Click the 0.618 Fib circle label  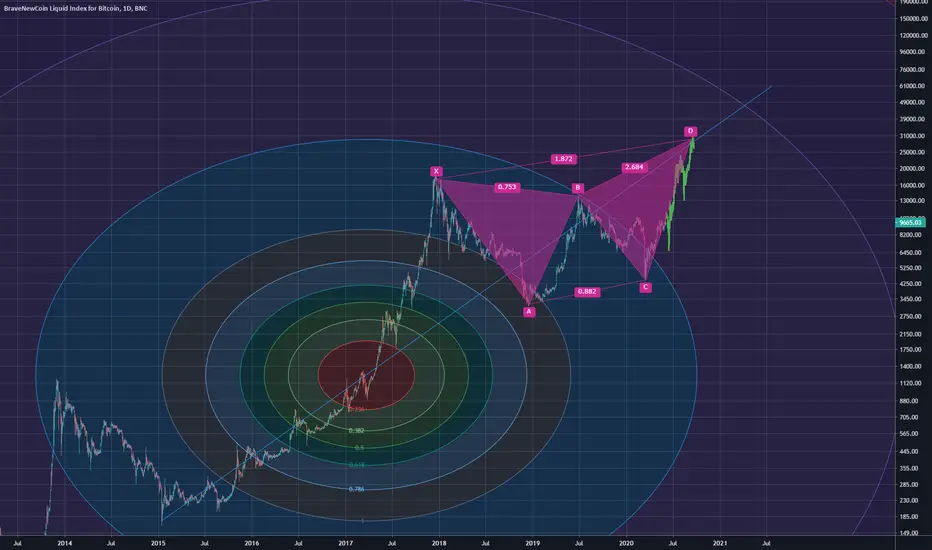(x=357, y=465)
